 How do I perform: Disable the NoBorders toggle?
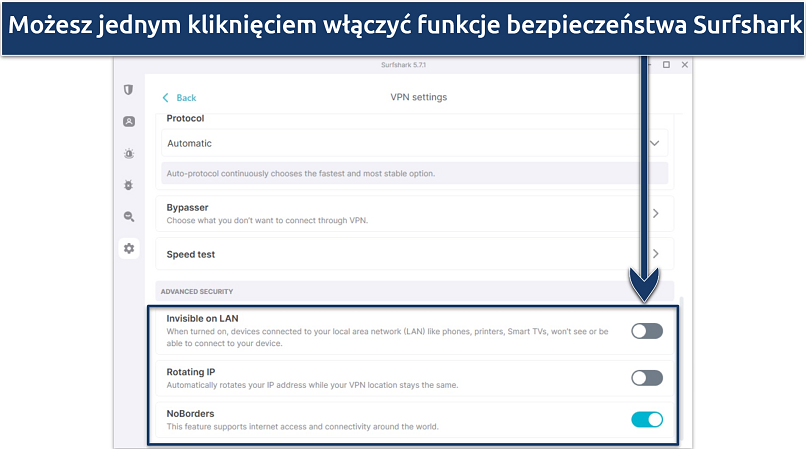coord(646,419)
